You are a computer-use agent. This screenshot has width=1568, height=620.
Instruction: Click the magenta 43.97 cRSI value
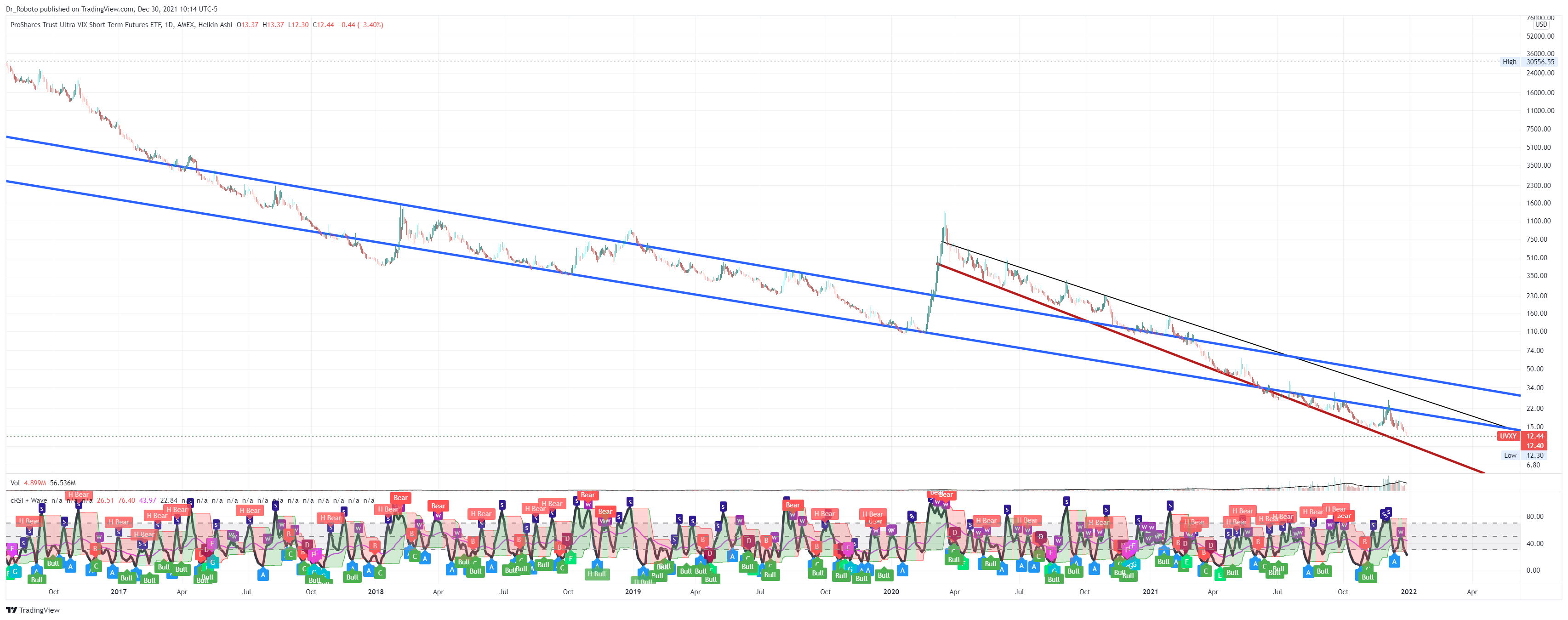coord(148,501)
